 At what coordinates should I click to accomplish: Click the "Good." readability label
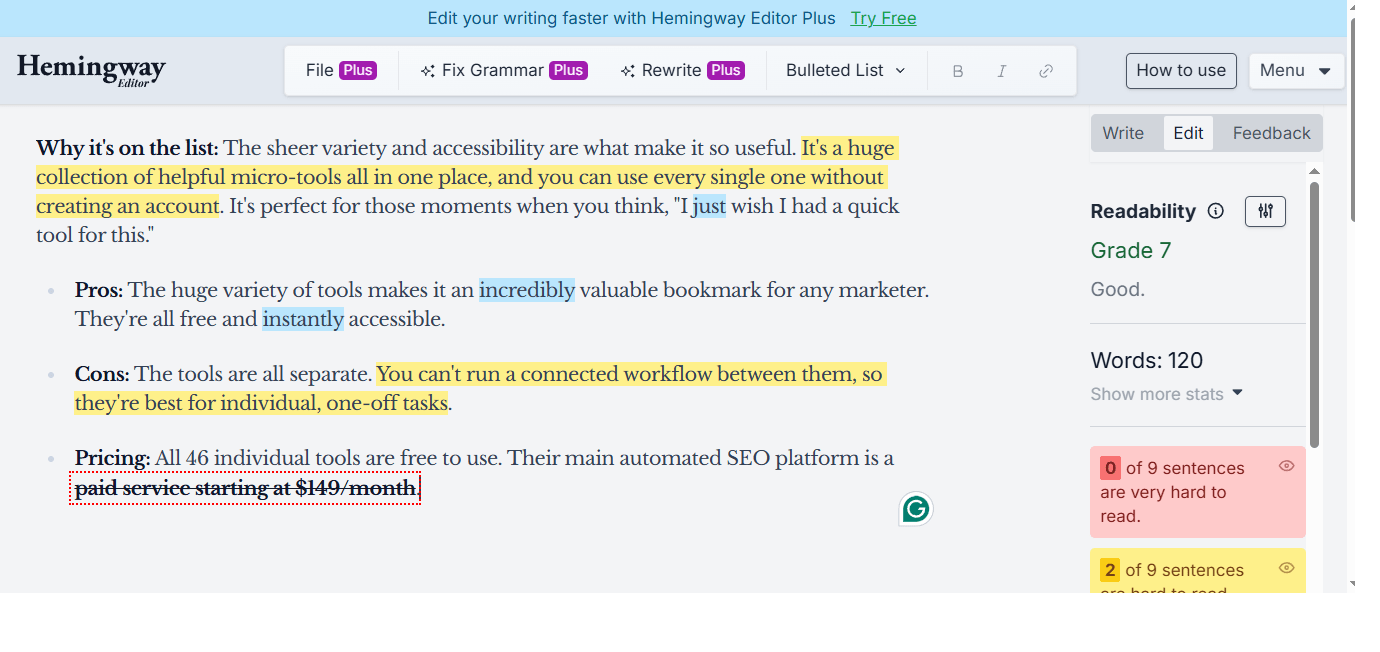pyautogui.click(x=1118, y=290)
